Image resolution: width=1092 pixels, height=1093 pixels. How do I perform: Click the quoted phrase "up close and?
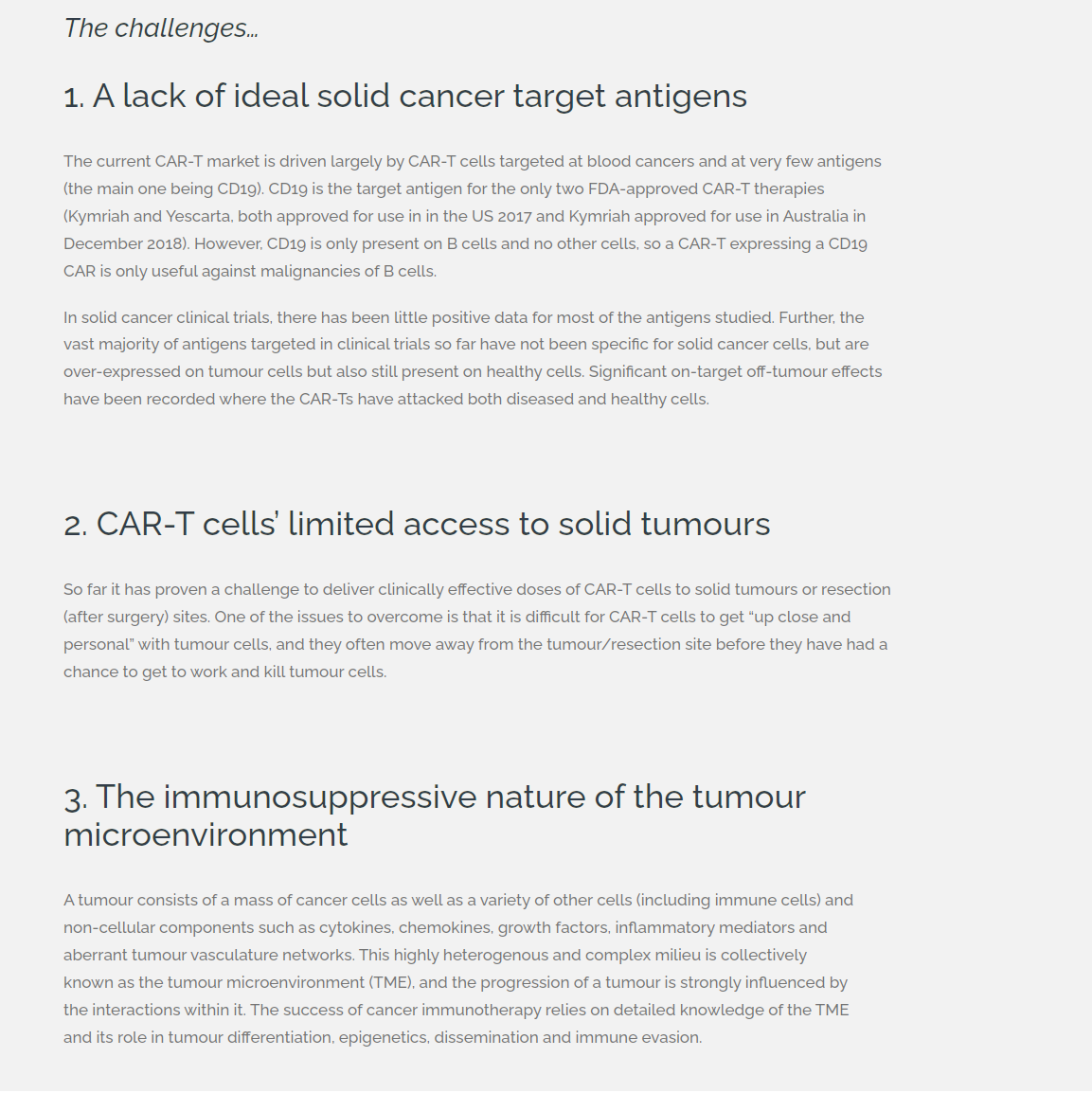tap(802, 618)
